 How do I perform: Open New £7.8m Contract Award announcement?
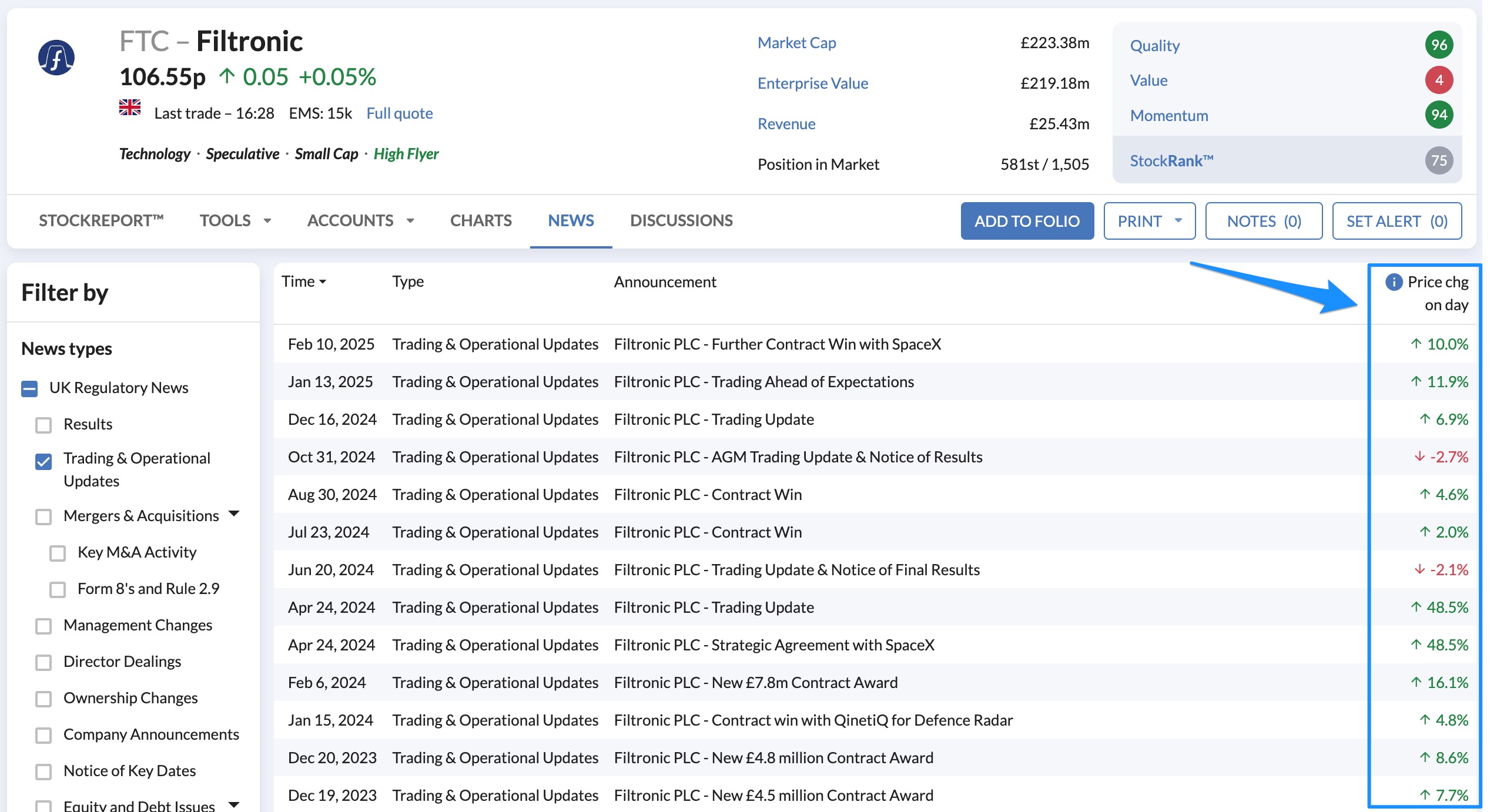tap(756, 683)
